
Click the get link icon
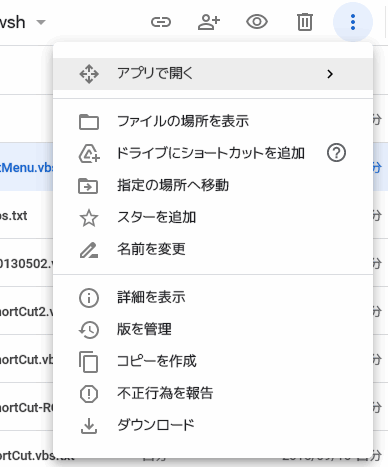161,22
